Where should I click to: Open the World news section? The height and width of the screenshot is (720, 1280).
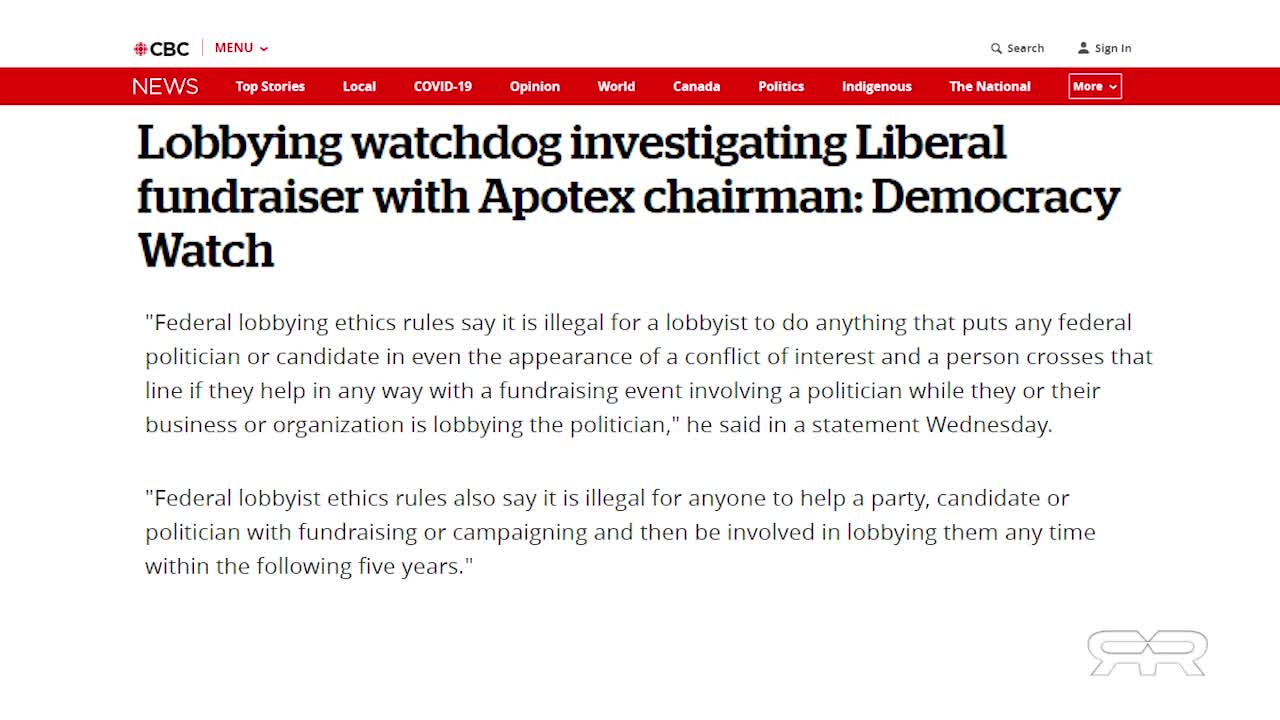(x=616, y=86)
